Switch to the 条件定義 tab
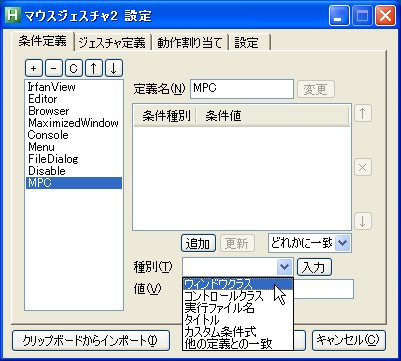 (42, 41)
